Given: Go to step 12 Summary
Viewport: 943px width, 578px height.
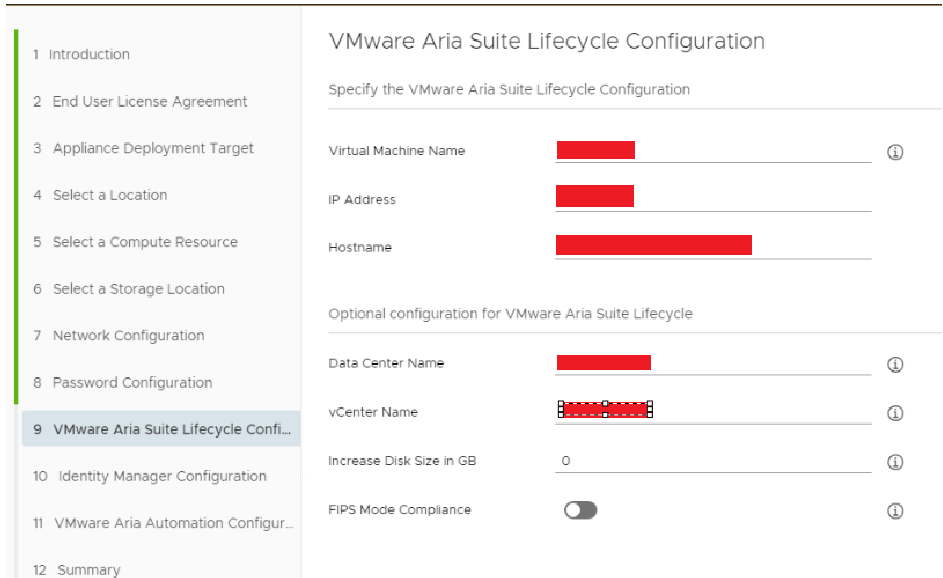Looking at the screenshot, I should pyautogui.click(x=76, y=570).
